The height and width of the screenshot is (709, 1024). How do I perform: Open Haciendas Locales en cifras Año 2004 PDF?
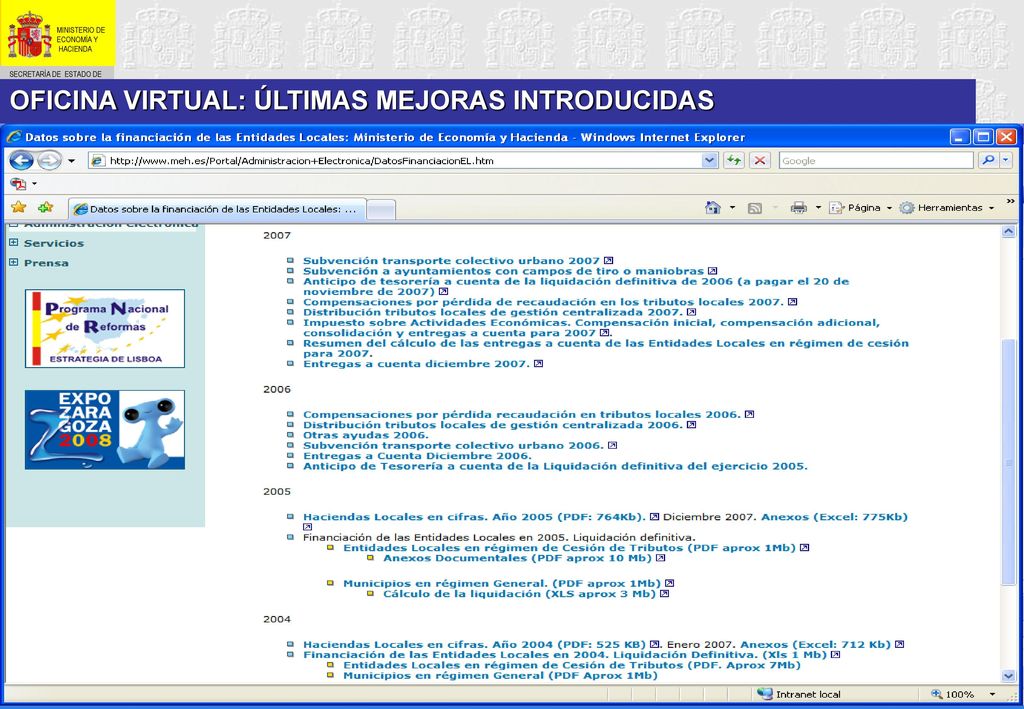pos(474,645)
